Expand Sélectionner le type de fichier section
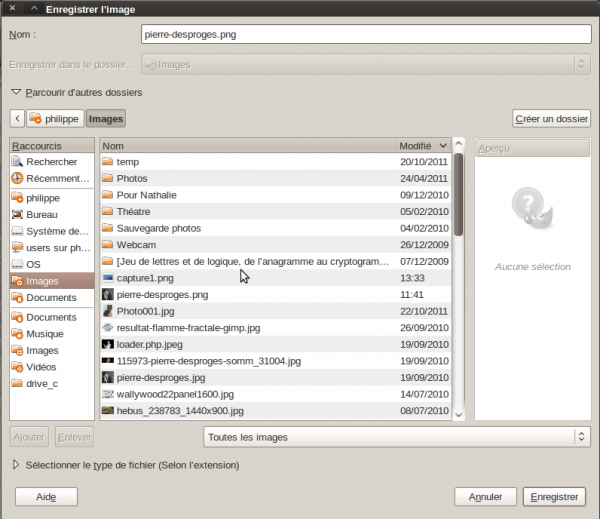This screenshot has height=519, width=600. 16,465
